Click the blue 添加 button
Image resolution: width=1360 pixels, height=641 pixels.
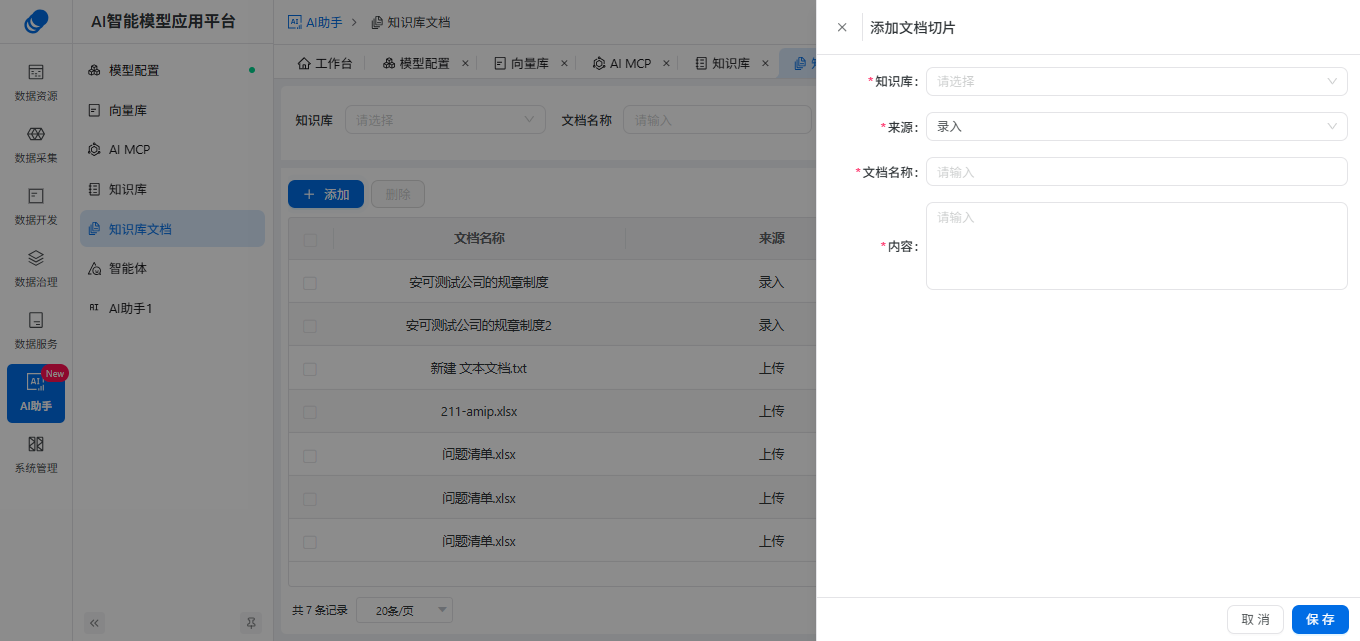click(326, 194)
